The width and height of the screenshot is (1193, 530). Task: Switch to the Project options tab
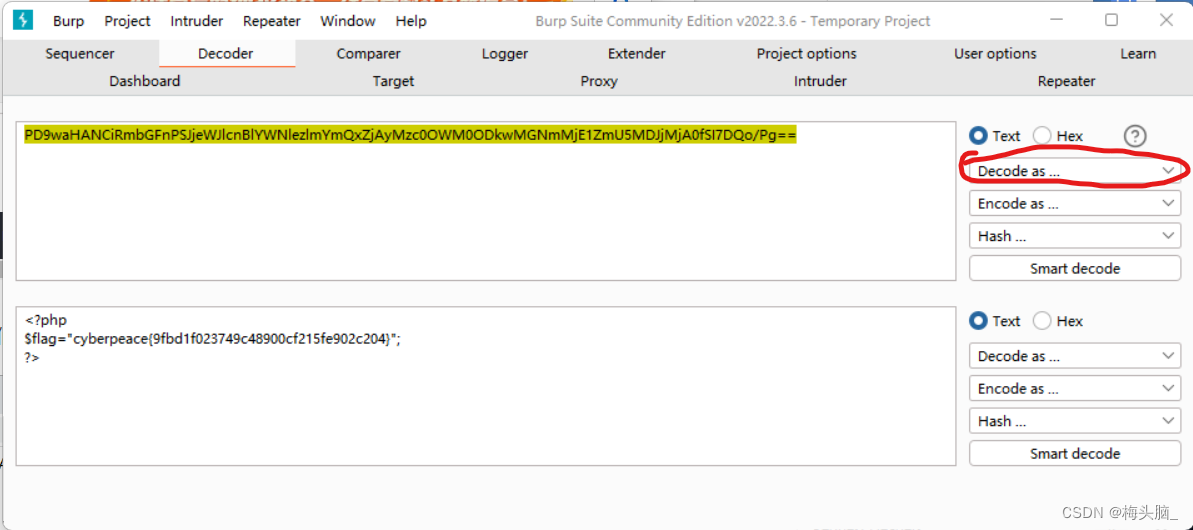pos(806,54)
